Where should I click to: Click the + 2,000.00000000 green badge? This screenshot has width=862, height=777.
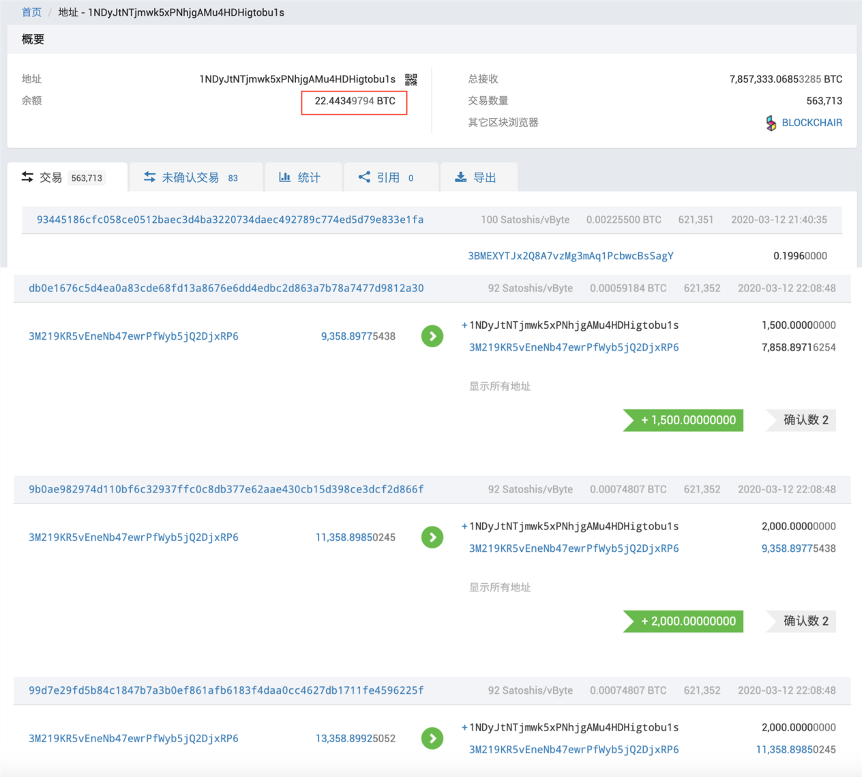pos(683,621)
